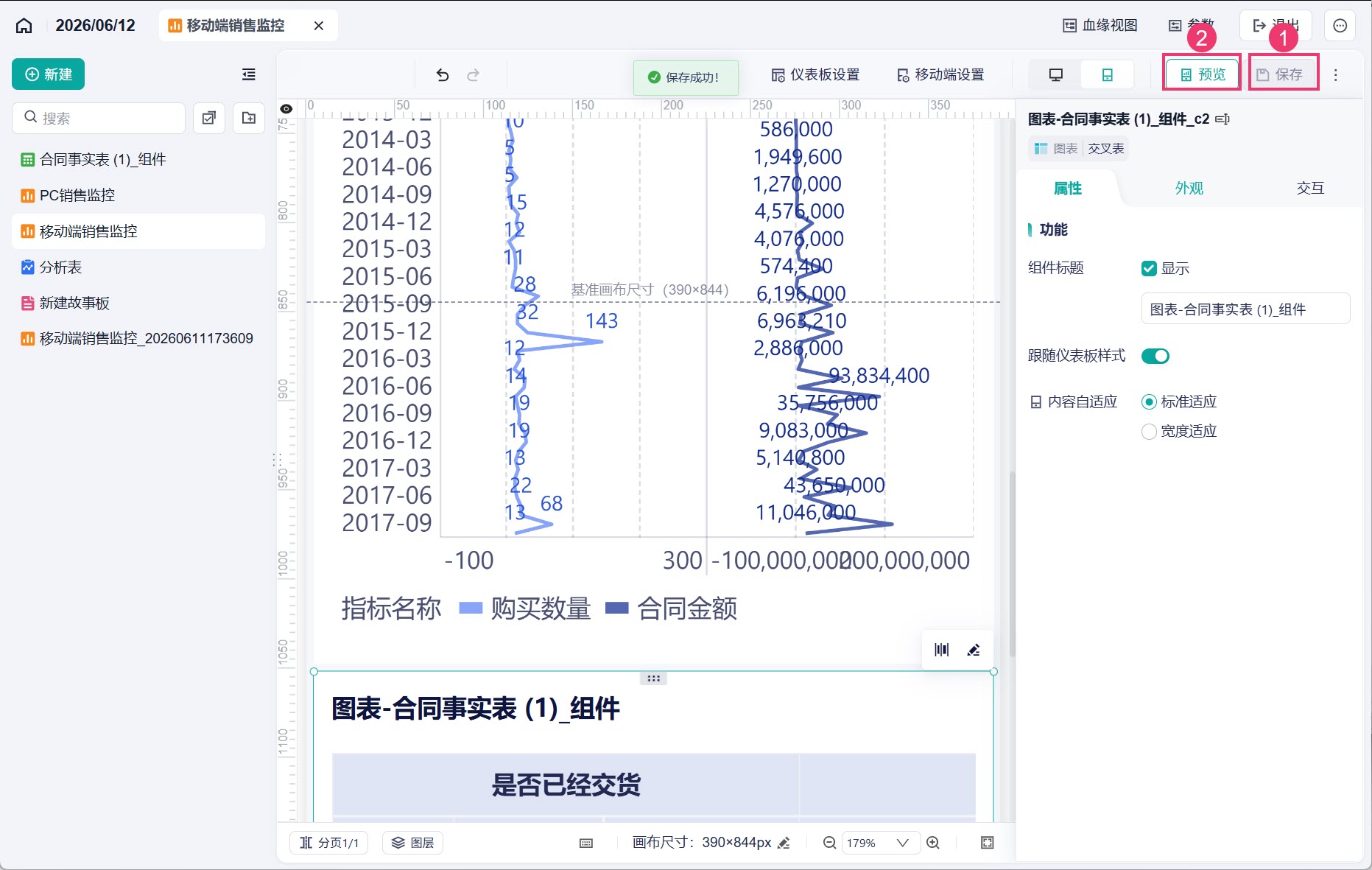Click the keyboard shortcuts icon in status bar

pos(586,843)
